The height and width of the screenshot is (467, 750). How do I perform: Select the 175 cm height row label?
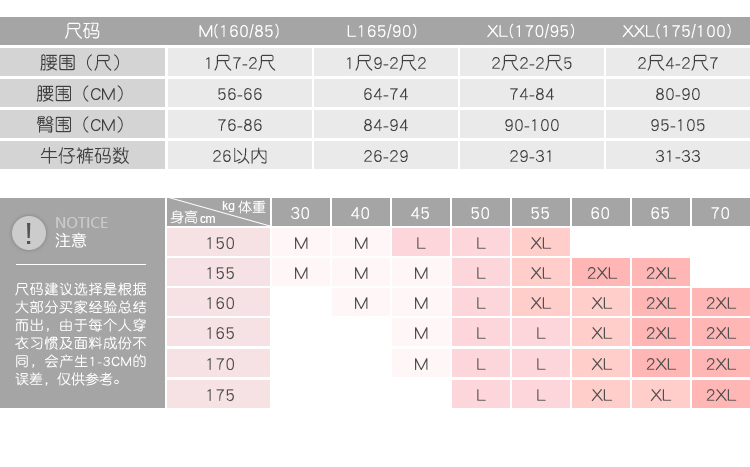[219, 395]
